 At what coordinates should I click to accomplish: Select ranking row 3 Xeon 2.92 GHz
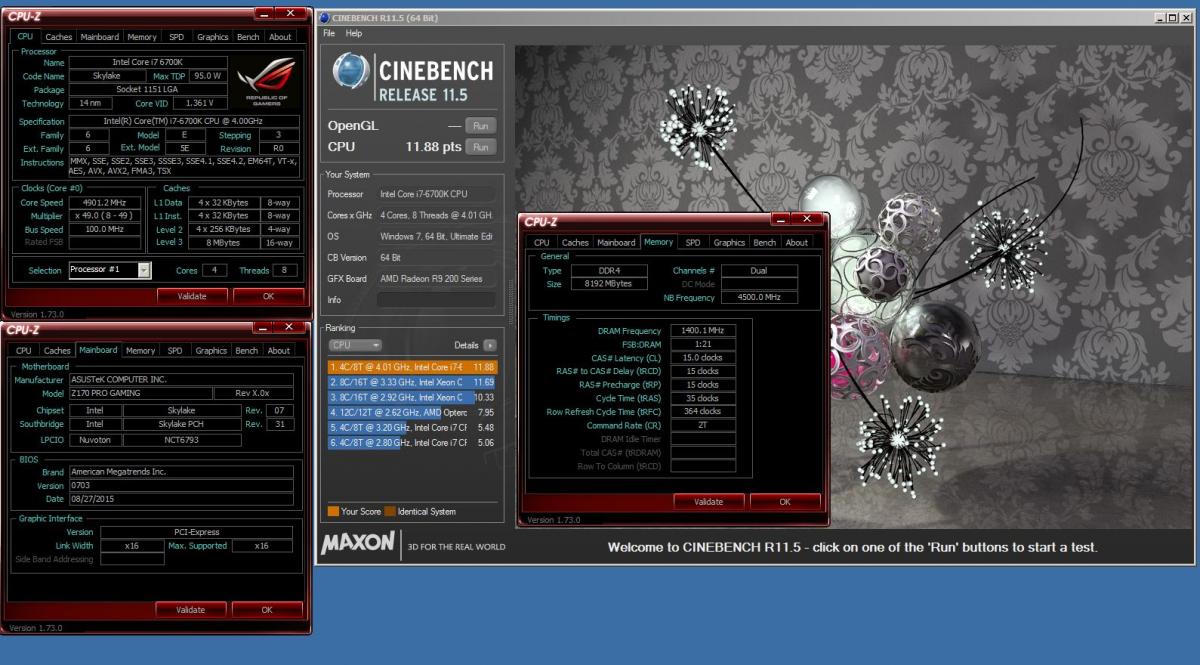[x=413, y=397]
